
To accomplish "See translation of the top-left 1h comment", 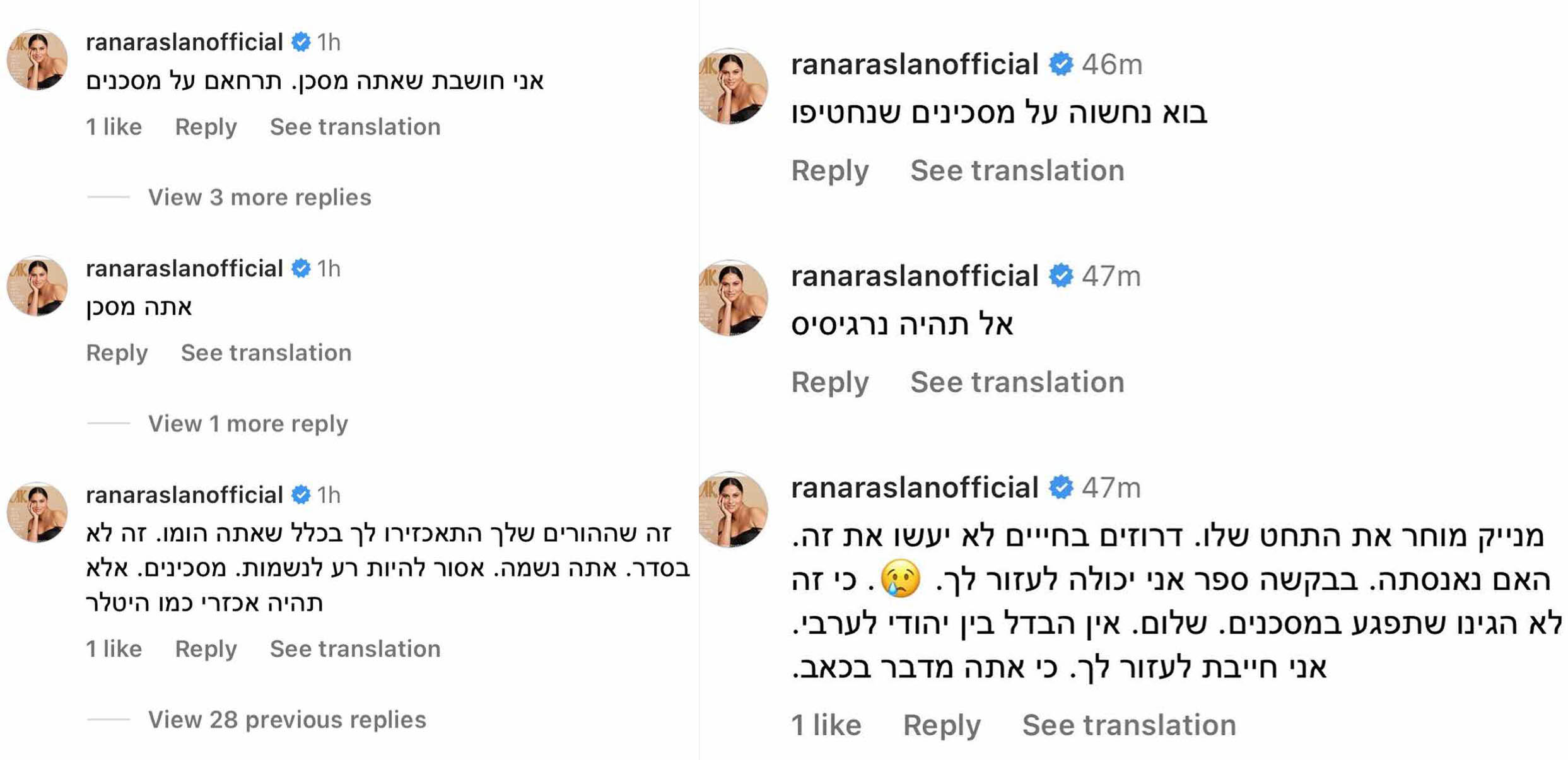I will click(355, 127).
